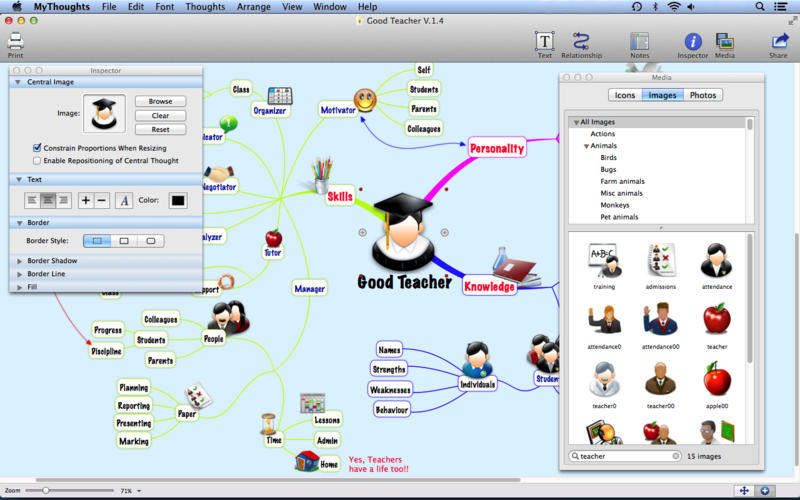Click the canvas horizontal scrollbar

click(278, 480)
